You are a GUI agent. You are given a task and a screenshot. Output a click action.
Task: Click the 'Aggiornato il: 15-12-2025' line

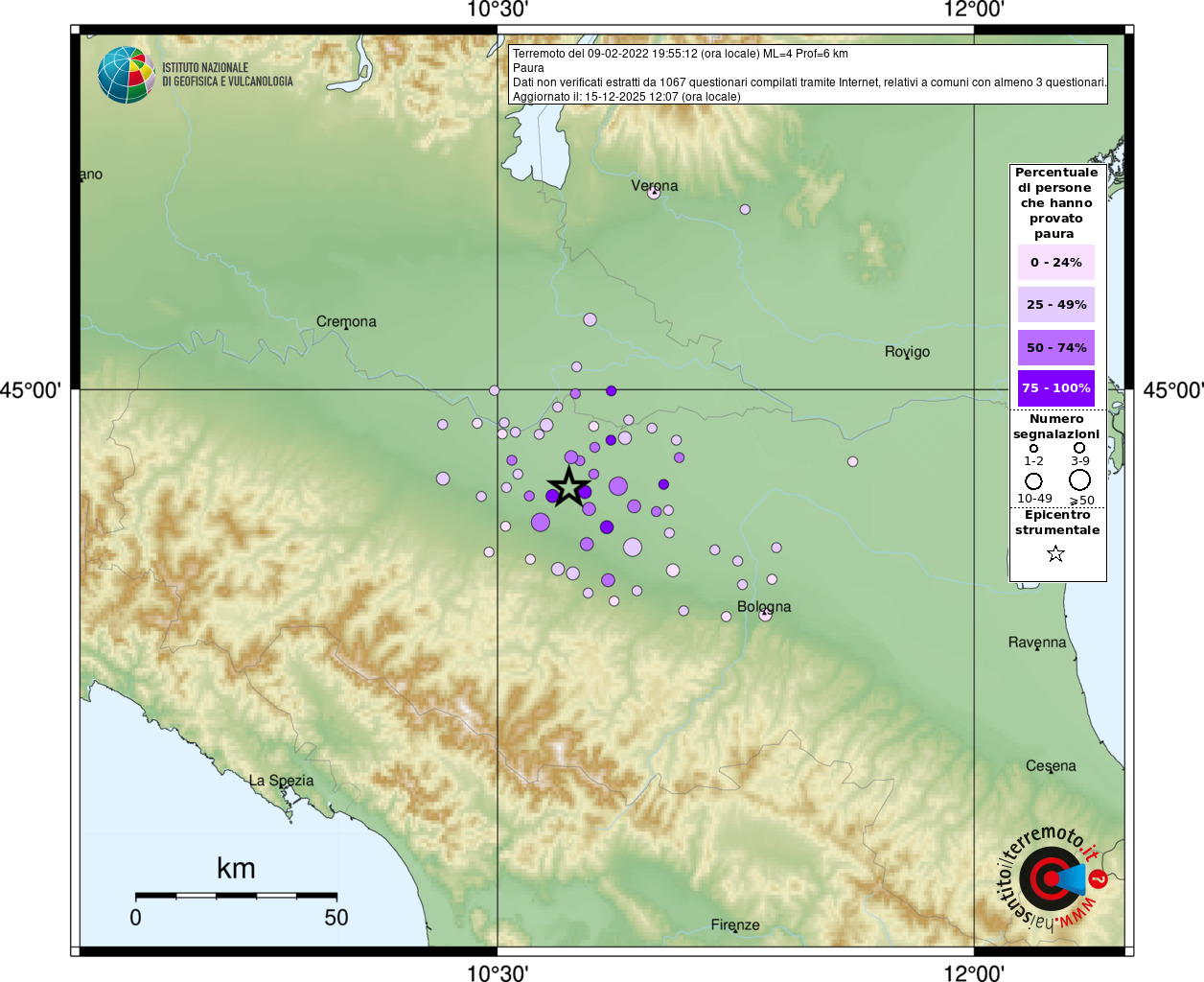coord(627,97)
